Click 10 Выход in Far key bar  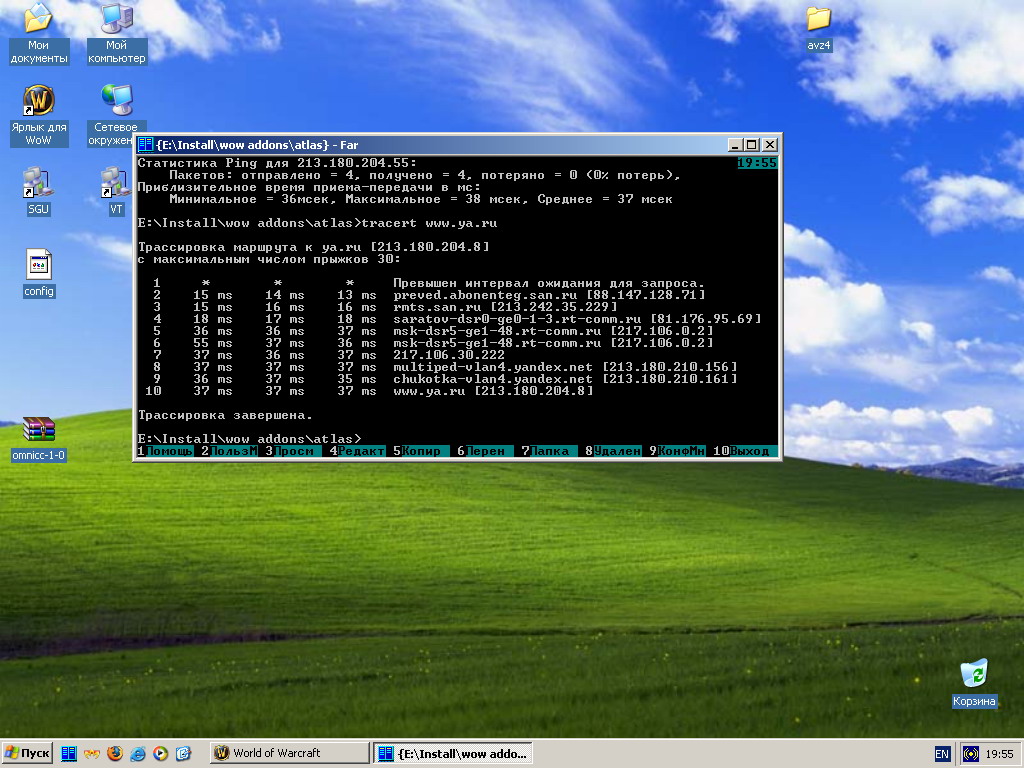coord(745,451)
